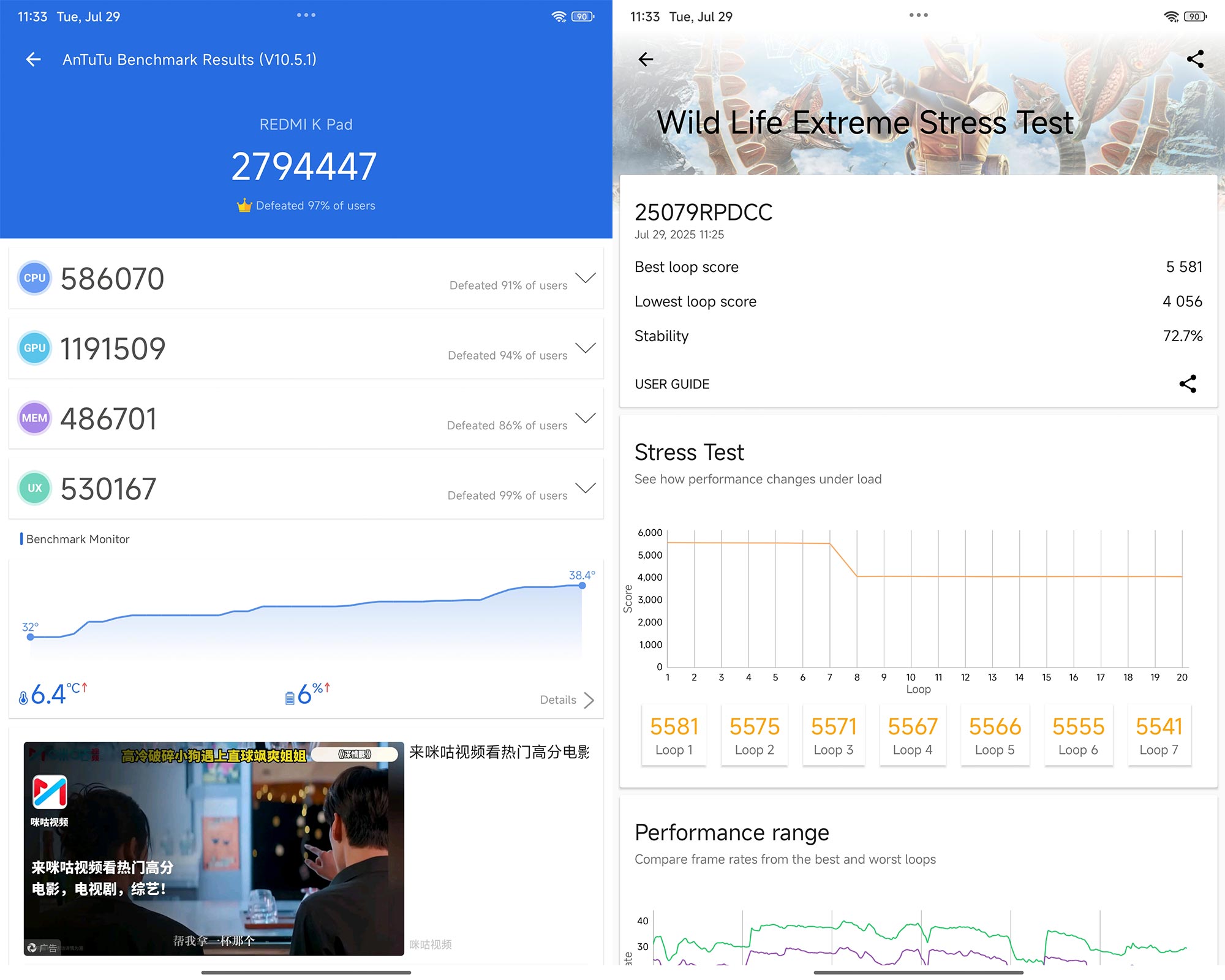Image resolution: width=1225 pixels, height=980 pixels.
Task: Tap the Stability value 72.7%
Action: (1183, 336)
